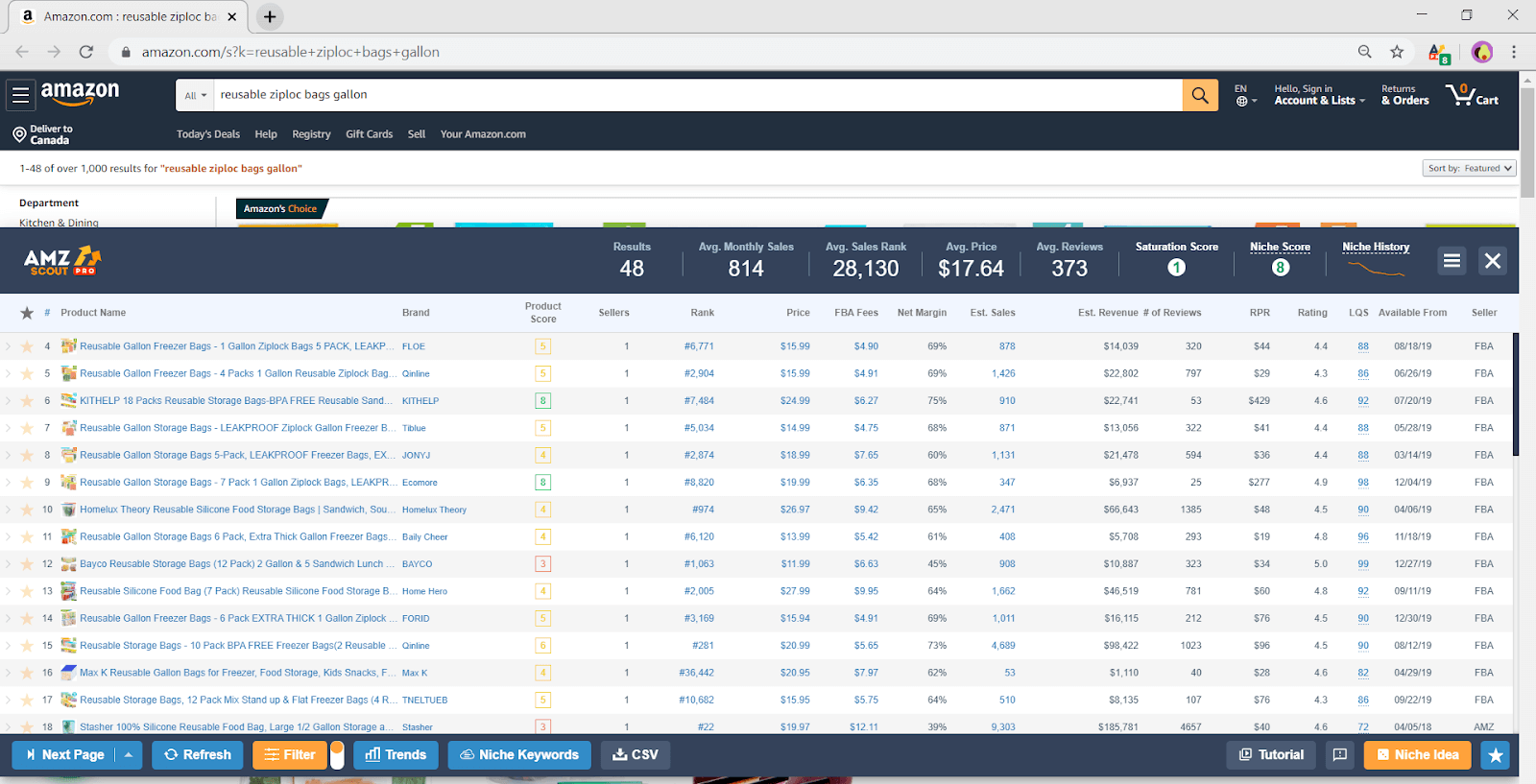Screen dimensions: 1536x784
Task: Click in the Amazon search input field
Action: [x=698, y=95]
